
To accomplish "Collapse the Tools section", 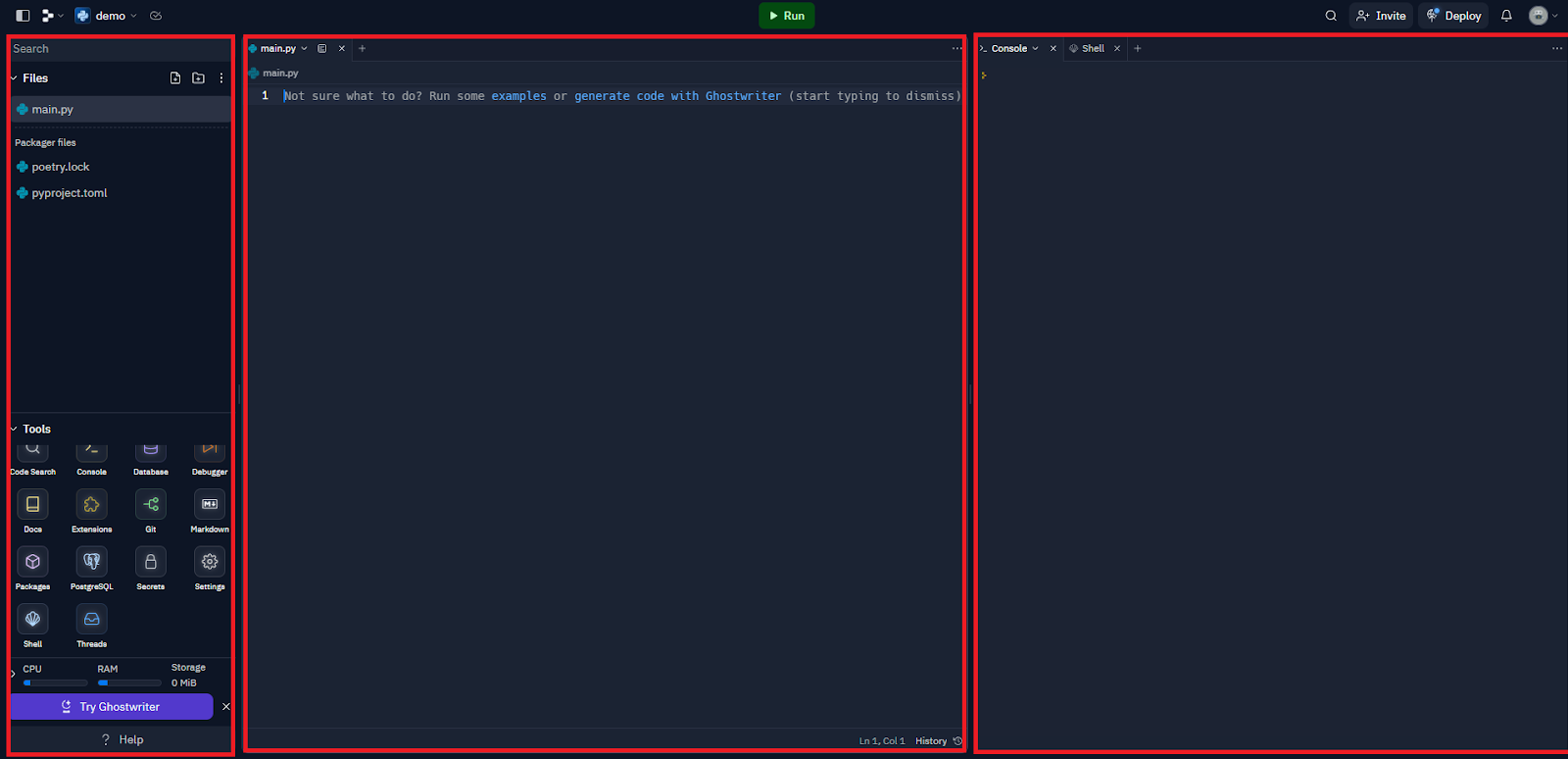I will click(x=15, y=430).
